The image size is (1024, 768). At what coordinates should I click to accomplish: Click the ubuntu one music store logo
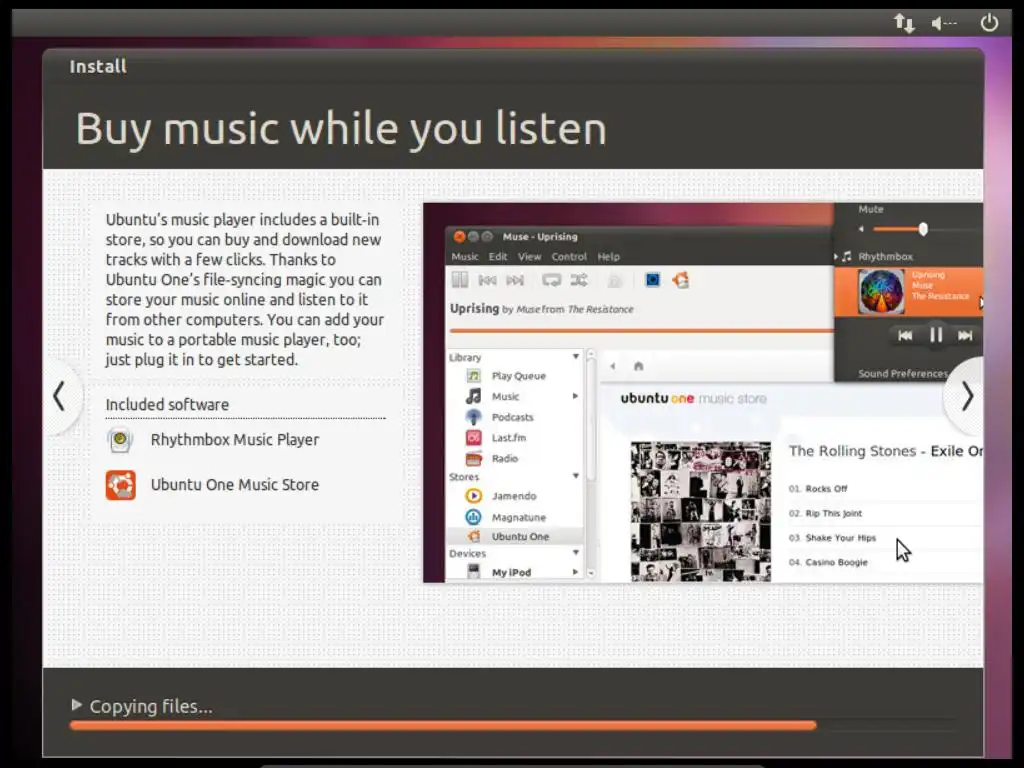pos(694,398)
